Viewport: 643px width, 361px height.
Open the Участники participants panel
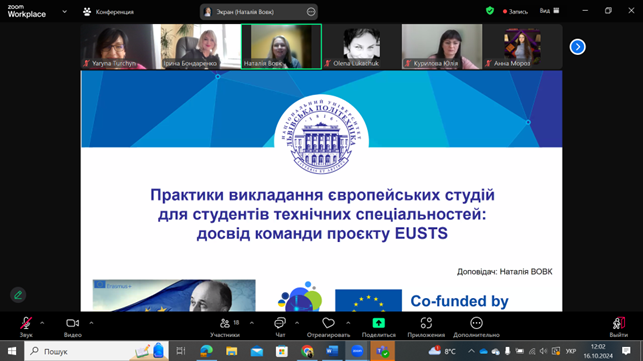225,327
